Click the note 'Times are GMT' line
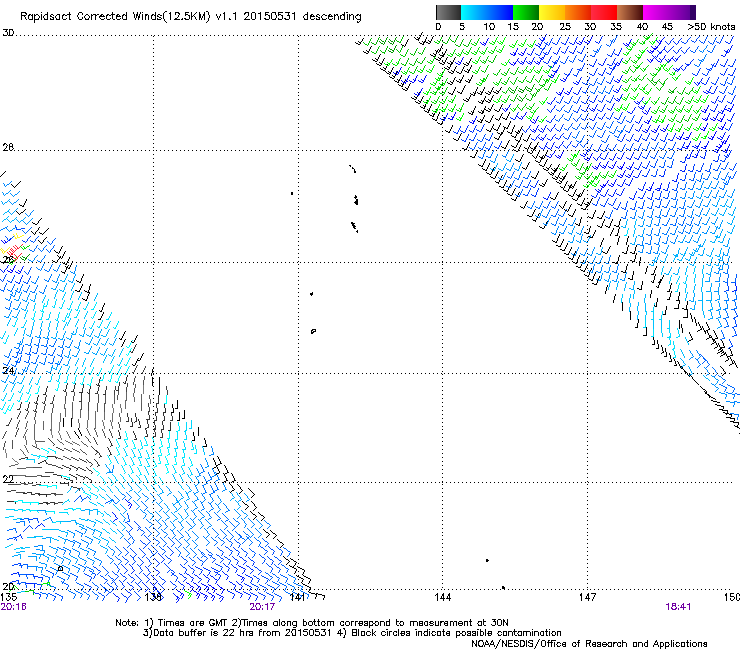 click(x=312, y=623)
